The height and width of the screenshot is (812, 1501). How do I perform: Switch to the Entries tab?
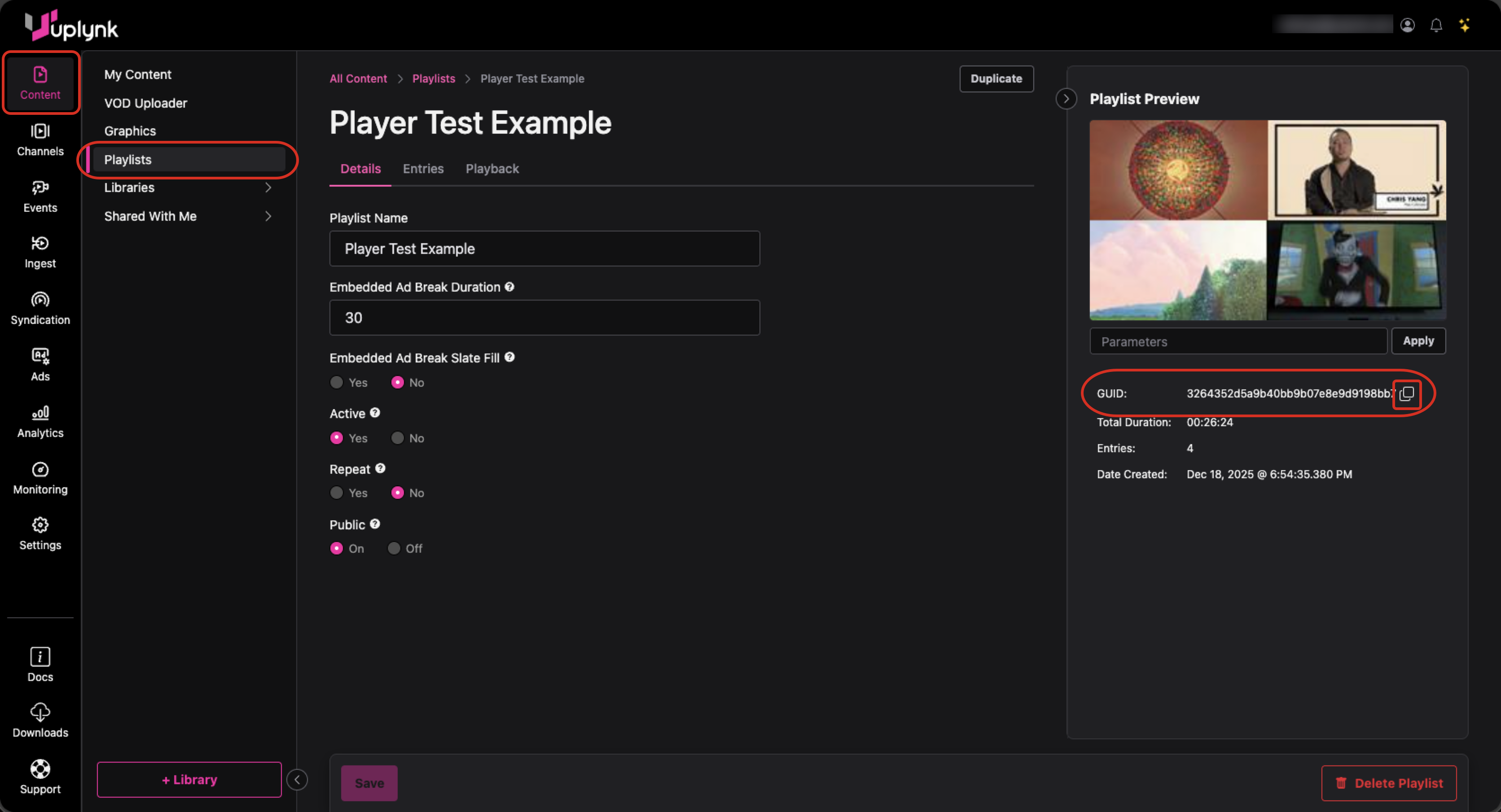[x=423, y=169]
